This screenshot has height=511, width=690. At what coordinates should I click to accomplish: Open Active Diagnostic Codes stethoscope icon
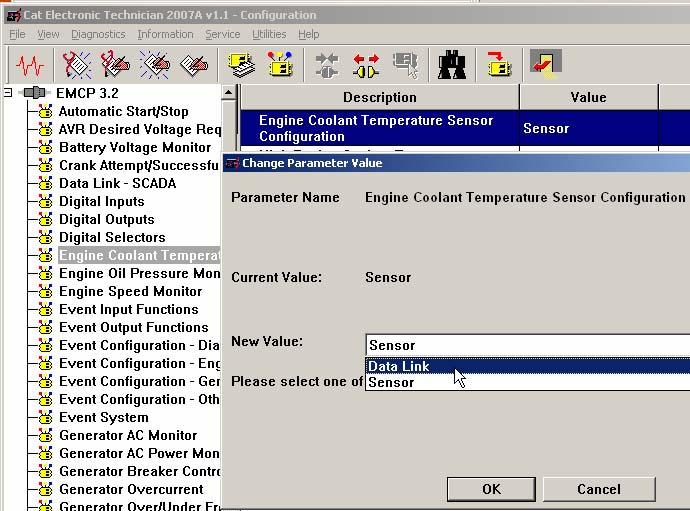pos(76,65)
